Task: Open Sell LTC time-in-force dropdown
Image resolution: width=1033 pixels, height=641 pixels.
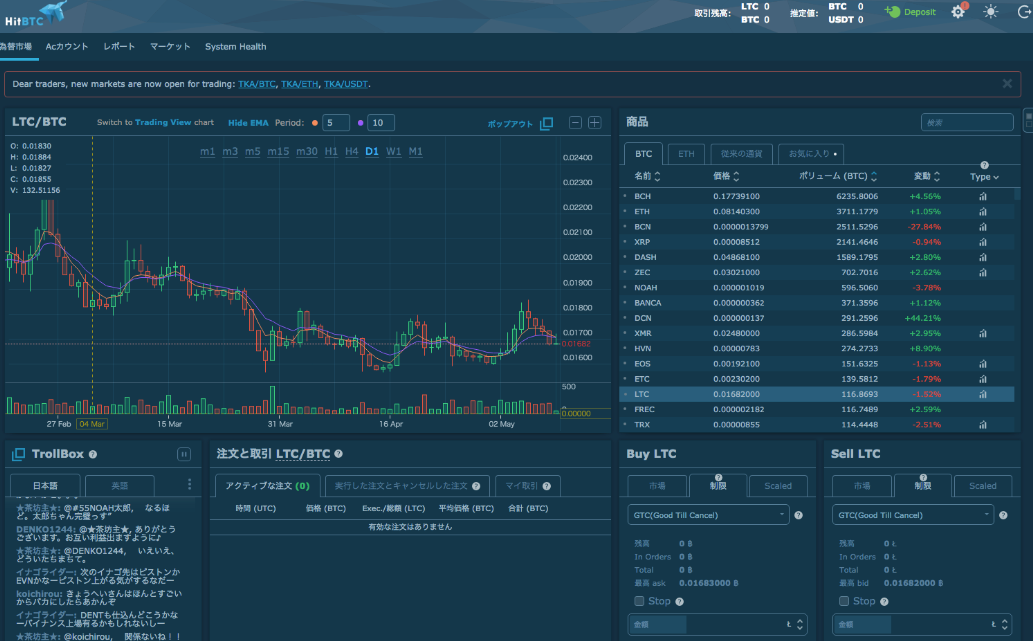Action: [913, 515]
